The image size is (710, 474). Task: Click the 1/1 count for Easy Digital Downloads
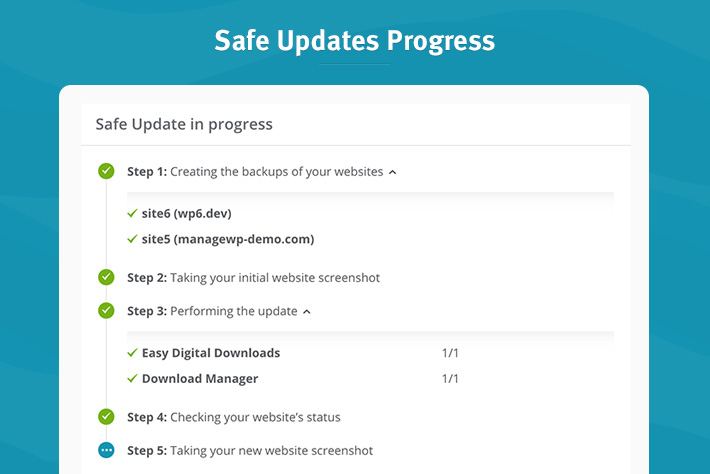click(x=450, y=353)
